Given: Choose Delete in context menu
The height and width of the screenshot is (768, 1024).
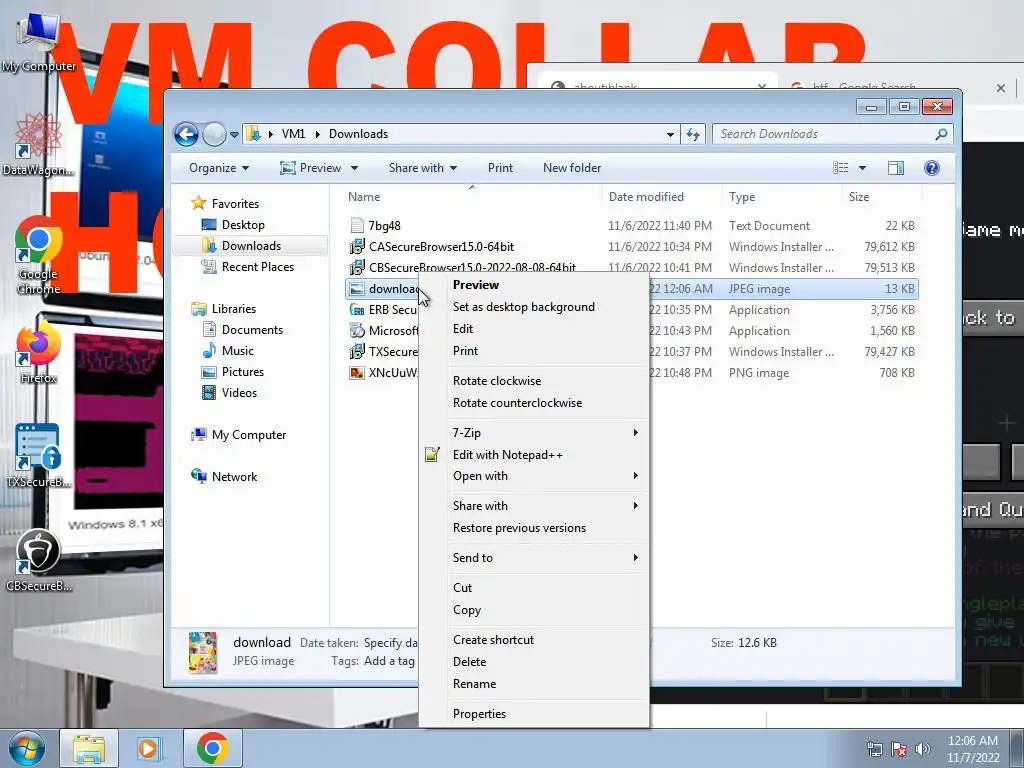Looking at the screenshot, I should [x=470, y=662].
